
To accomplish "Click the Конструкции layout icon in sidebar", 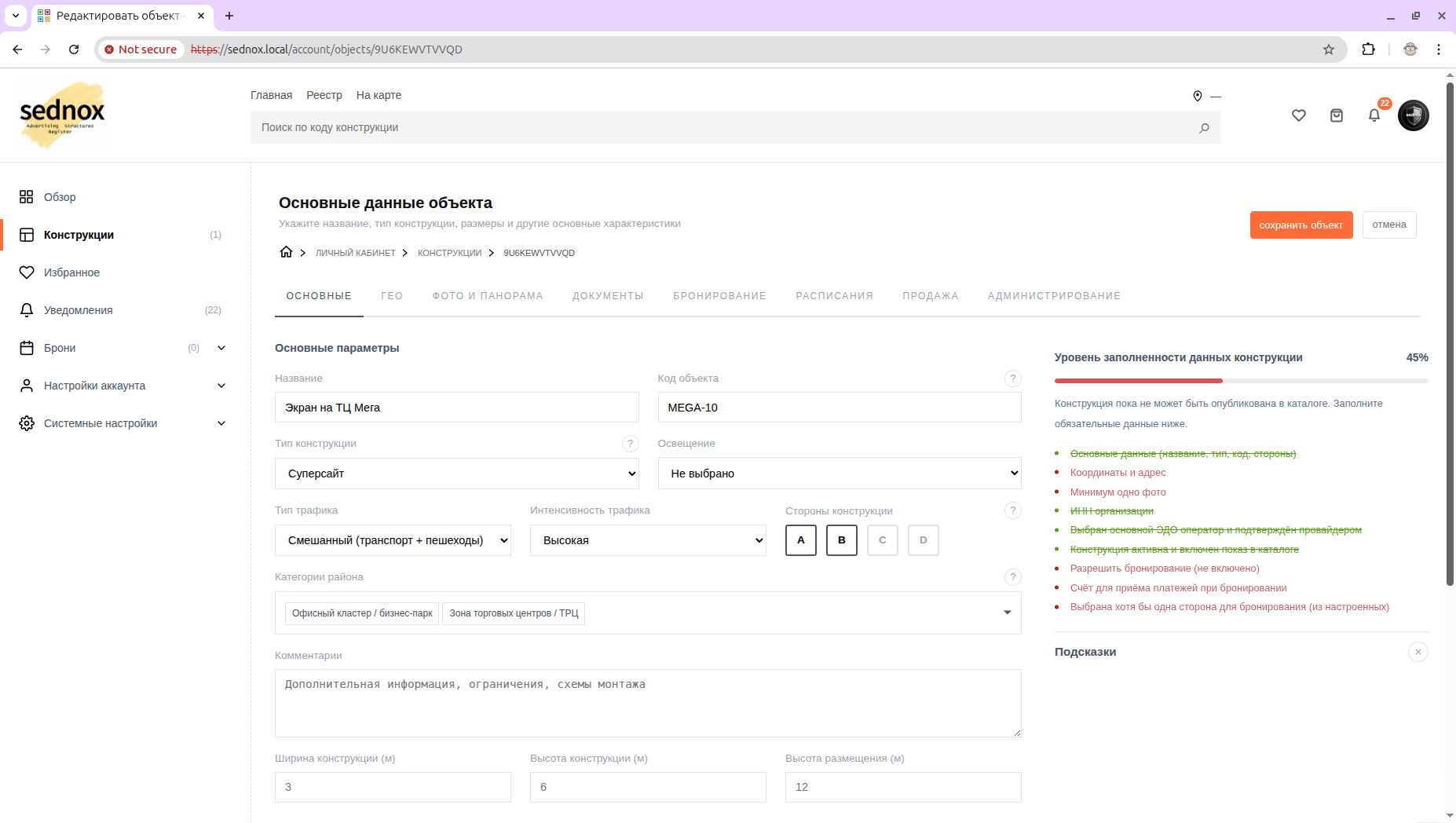I will (27, 235).
